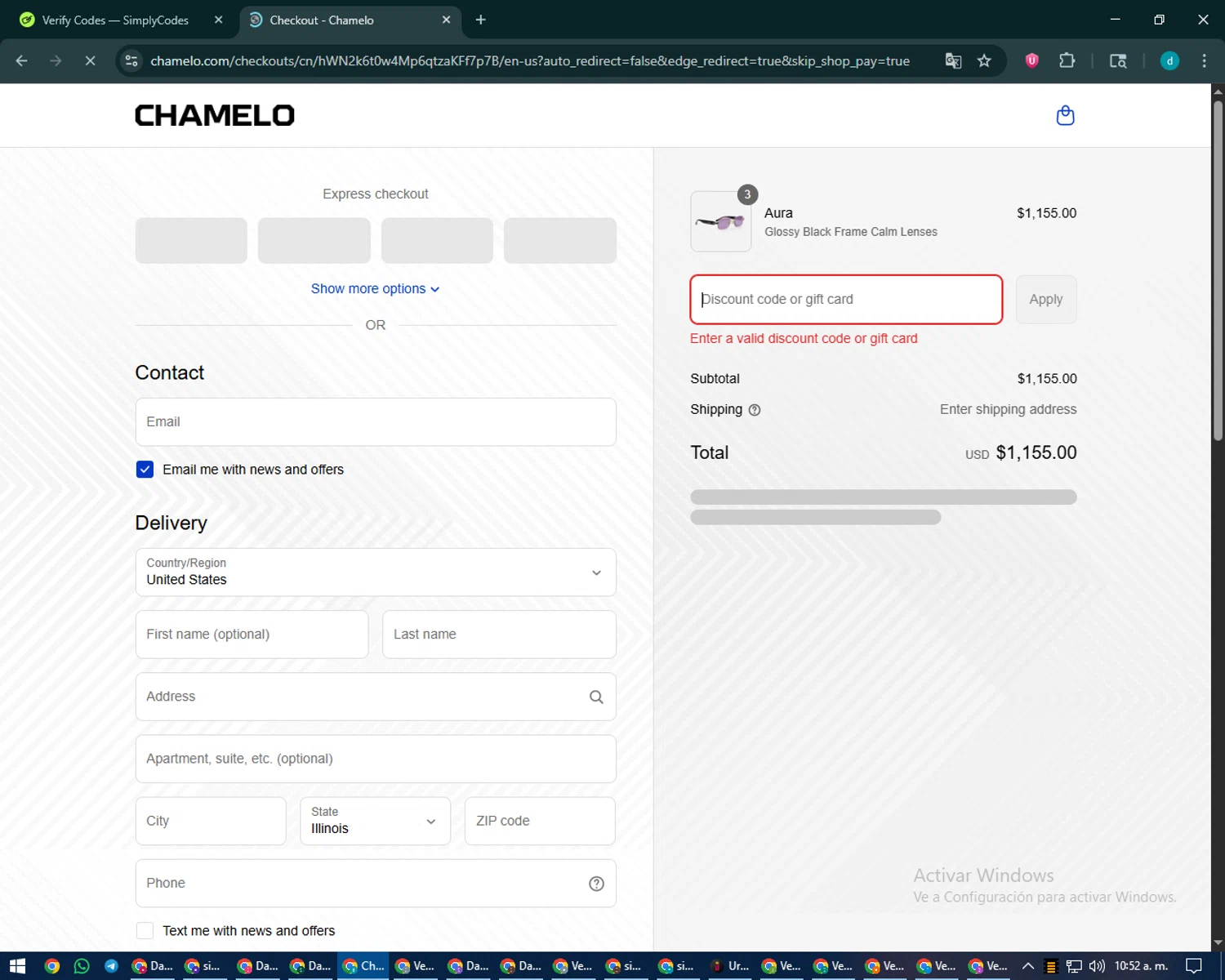Screen dimensions: 1225x980
Task: Click the Phone input field
Action: 376,883
